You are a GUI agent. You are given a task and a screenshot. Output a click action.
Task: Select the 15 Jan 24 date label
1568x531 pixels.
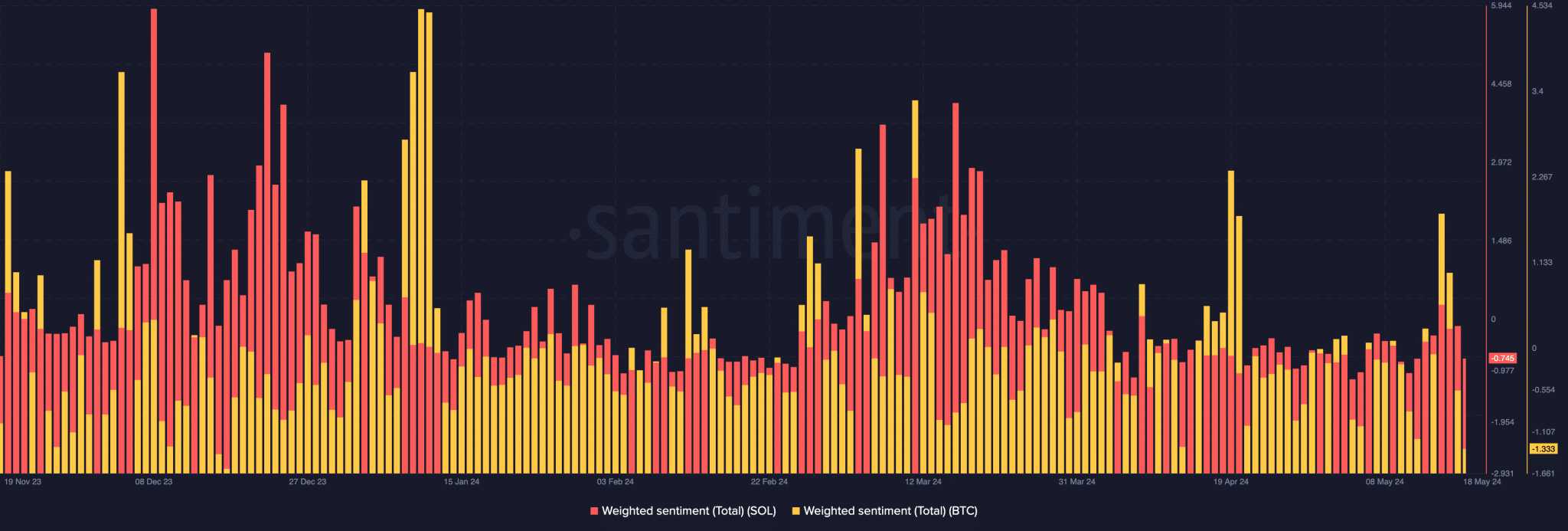(462, 482)
